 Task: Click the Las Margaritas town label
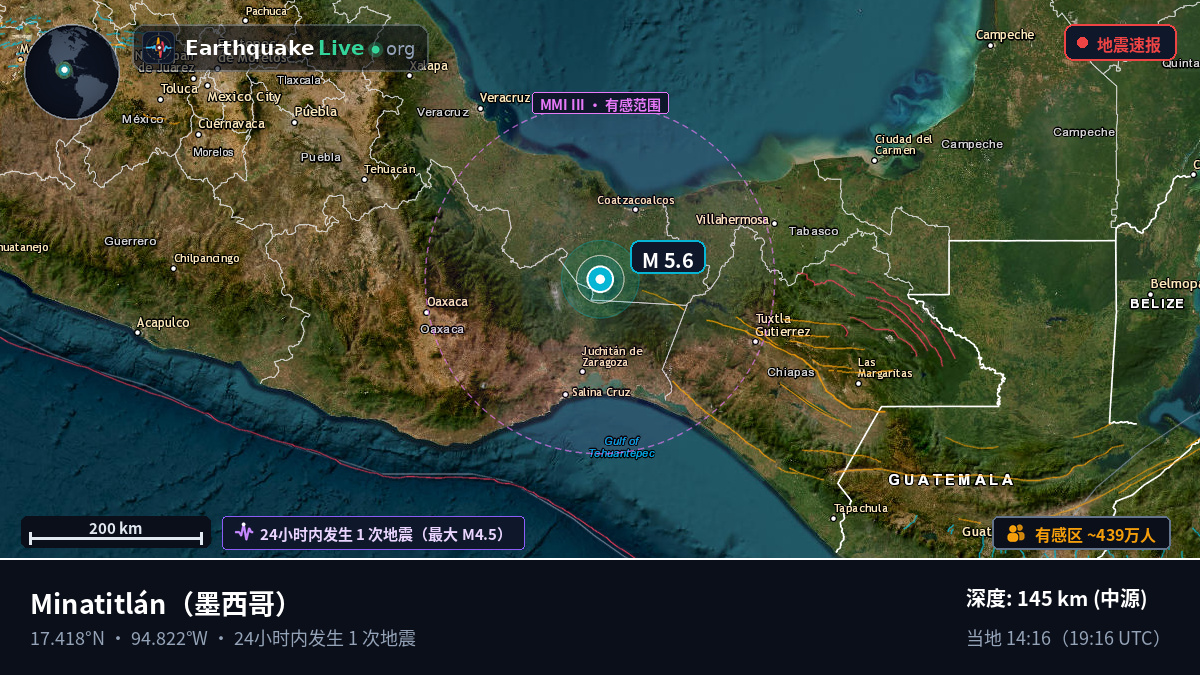(x=885, y=368)
